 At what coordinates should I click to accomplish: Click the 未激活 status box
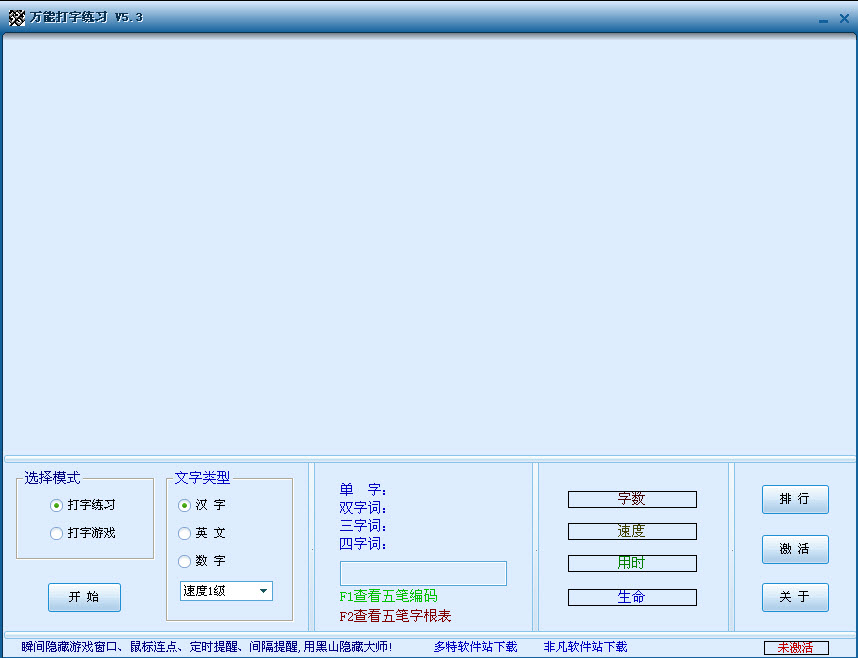pos(796,648)
